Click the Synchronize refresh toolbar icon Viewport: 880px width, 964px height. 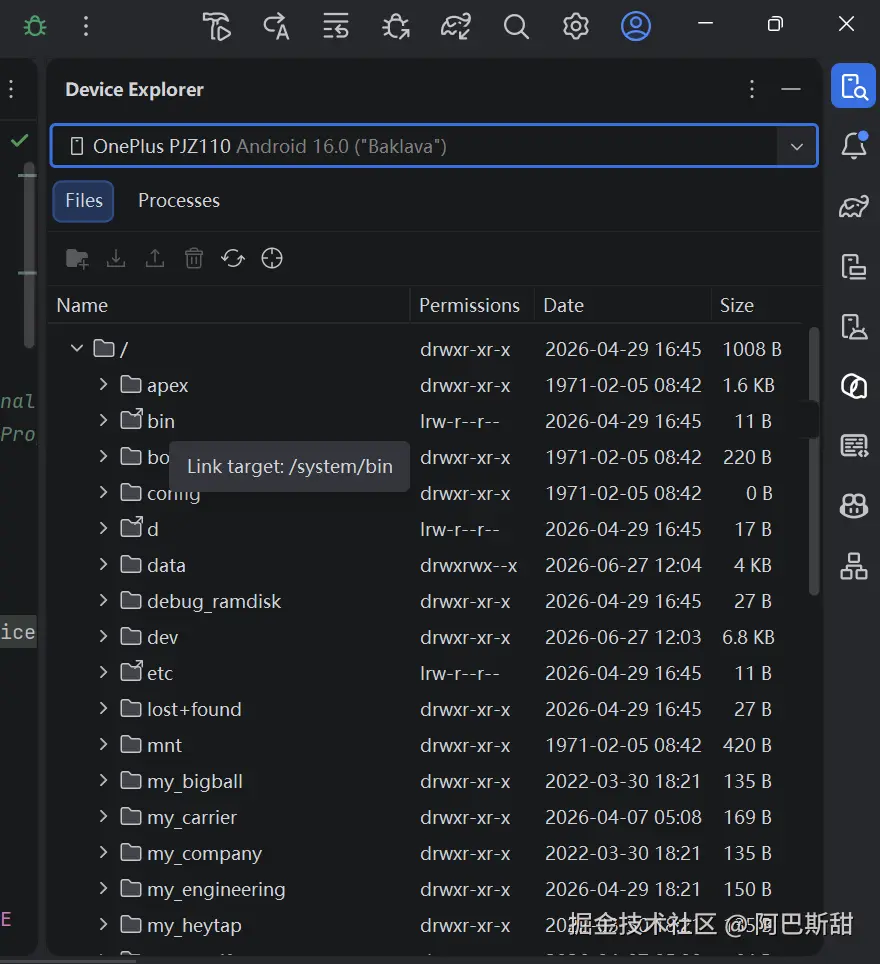click(233, 258)
